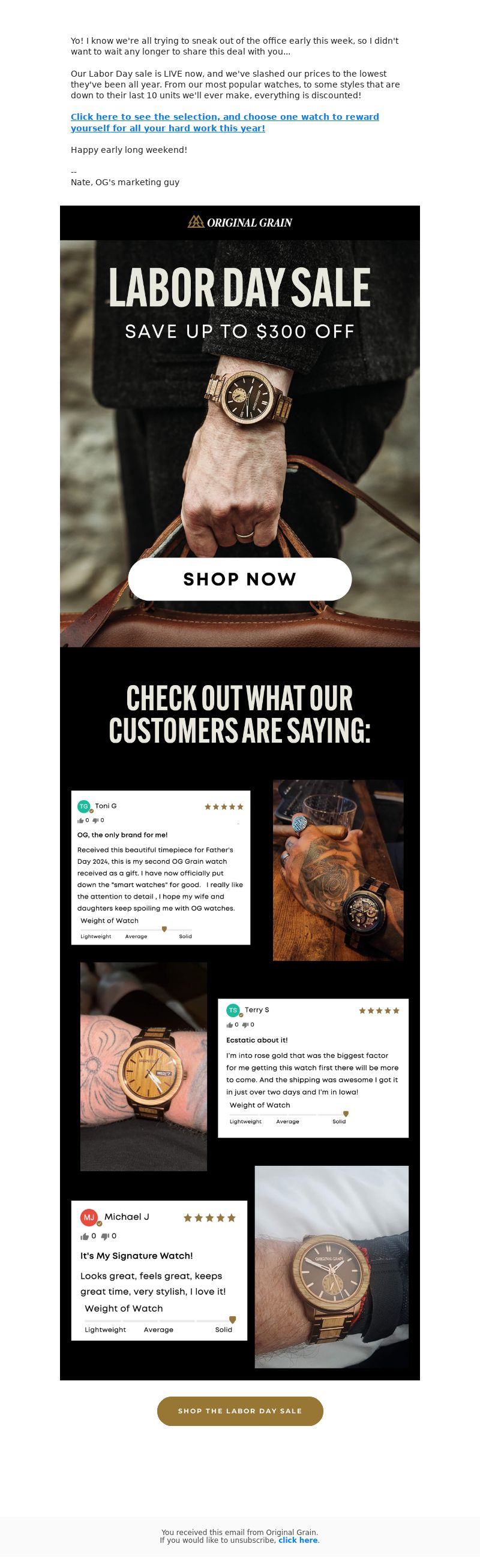Click the white SHOP NOW button
480x1568 pixels.
[239, 579]
